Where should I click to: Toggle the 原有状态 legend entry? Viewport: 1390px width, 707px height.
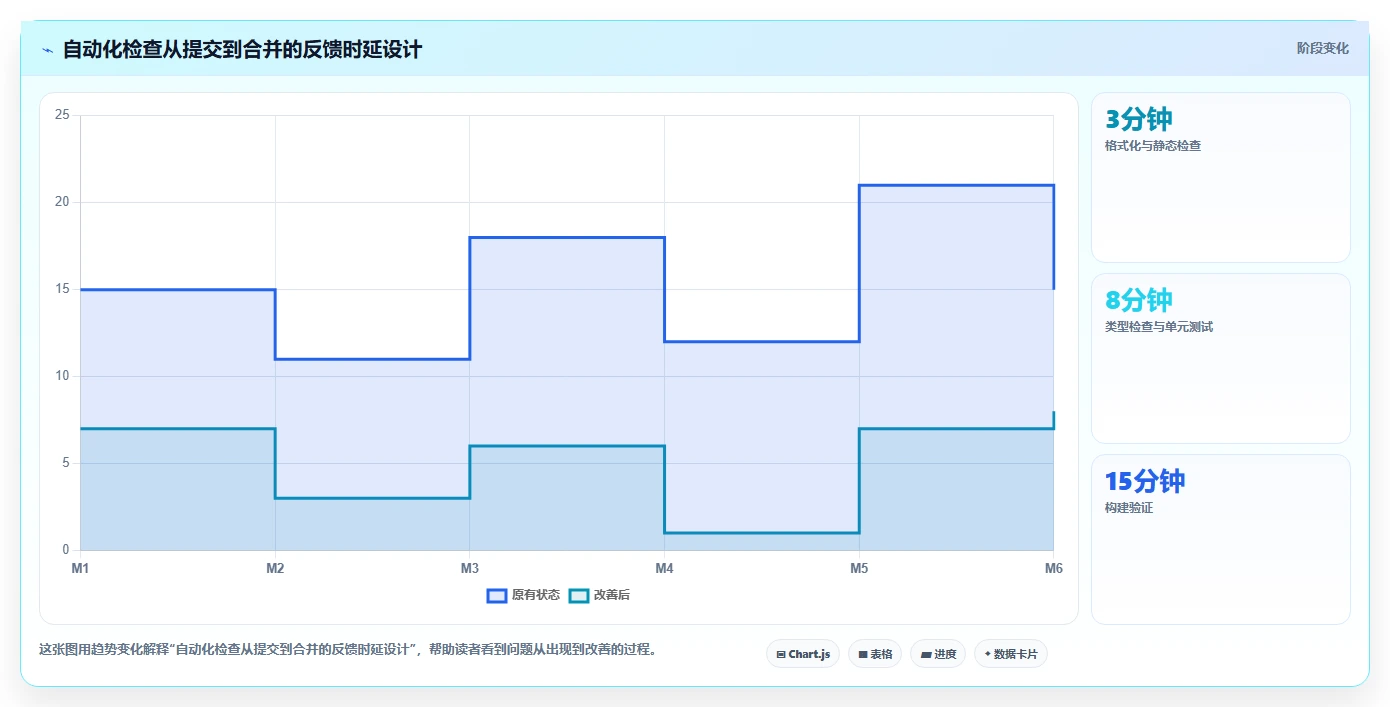click(x=523, y=595)
